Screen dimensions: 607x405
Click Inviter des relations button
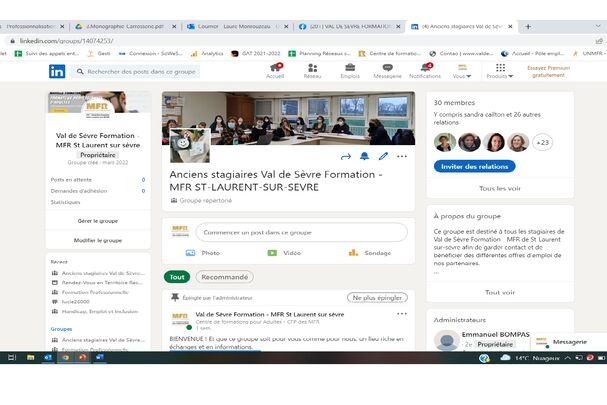tap(475, 166)
